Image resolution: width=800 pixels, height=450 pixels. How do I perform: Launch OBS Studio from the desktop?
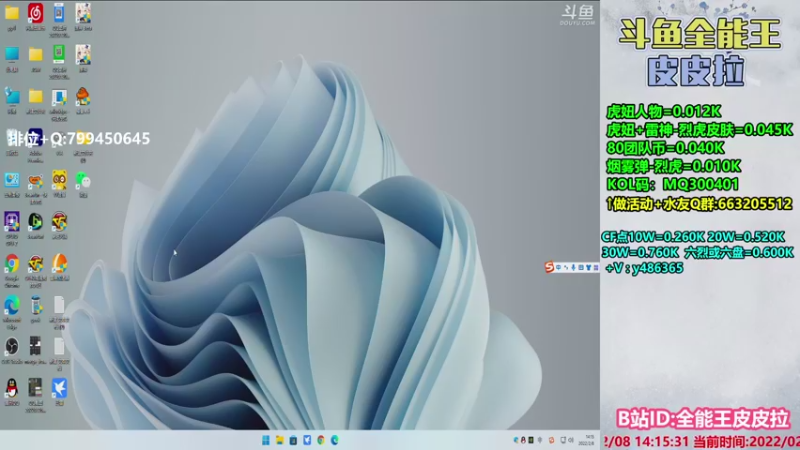(x=12, y=347)
